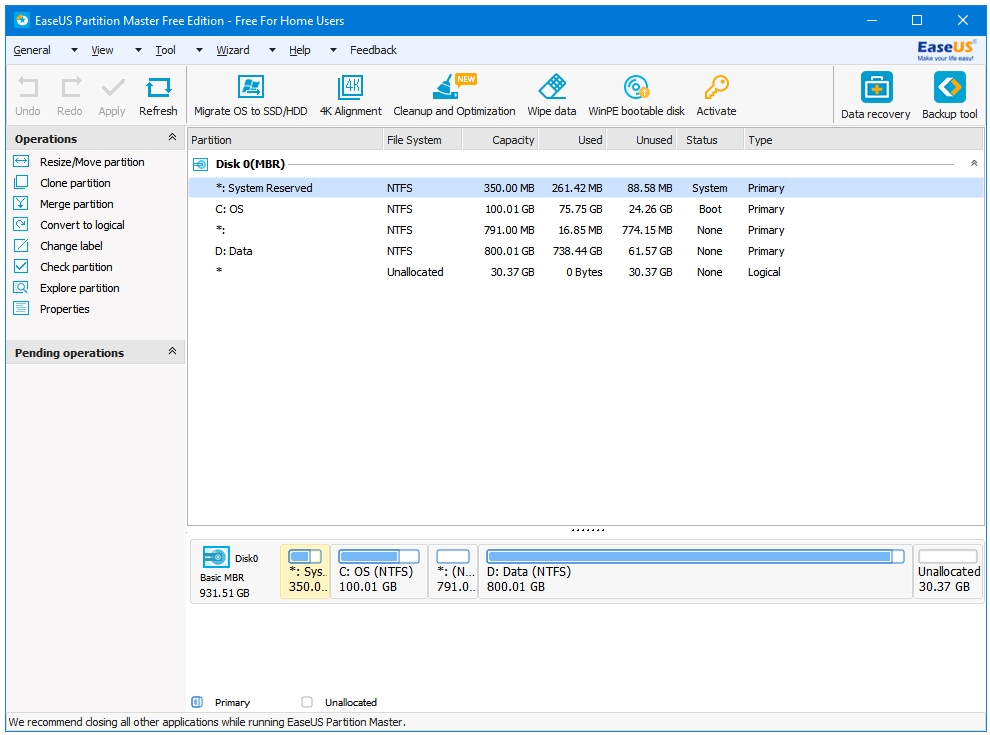Select Clone partition operation
Screen dimensions: 990x735
pyautogui.click(x=75, y=182)
